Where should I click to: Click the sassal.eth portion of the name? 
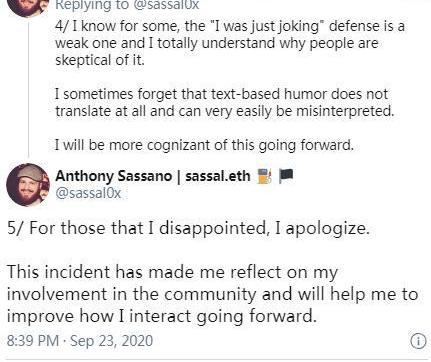click(218, 176)
